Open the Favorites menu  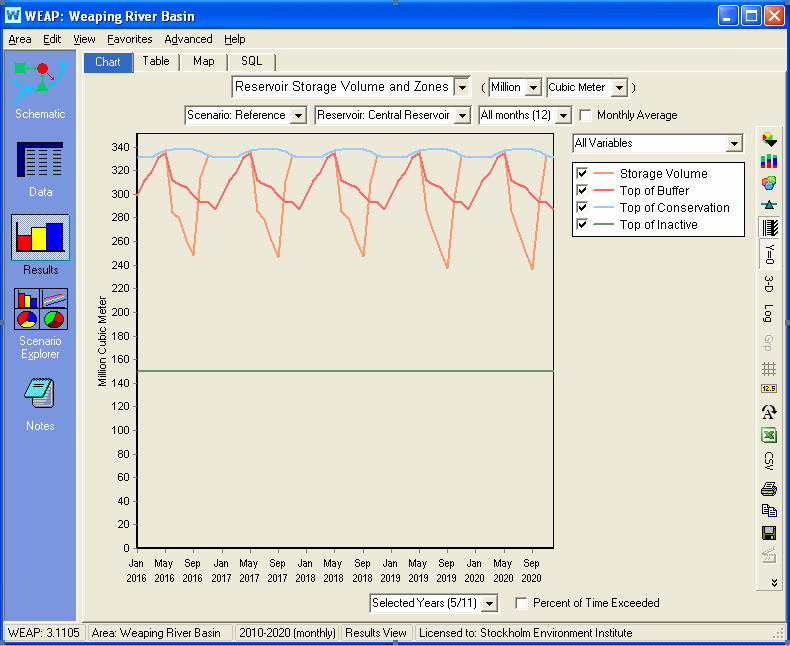[x=130, y=39]
